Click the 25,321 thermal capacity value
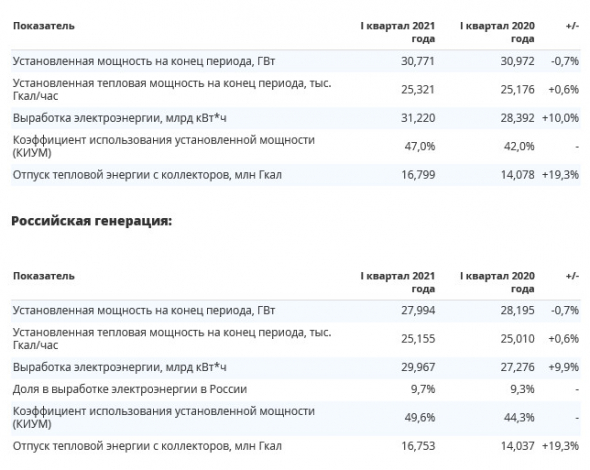 click(418, 90)
